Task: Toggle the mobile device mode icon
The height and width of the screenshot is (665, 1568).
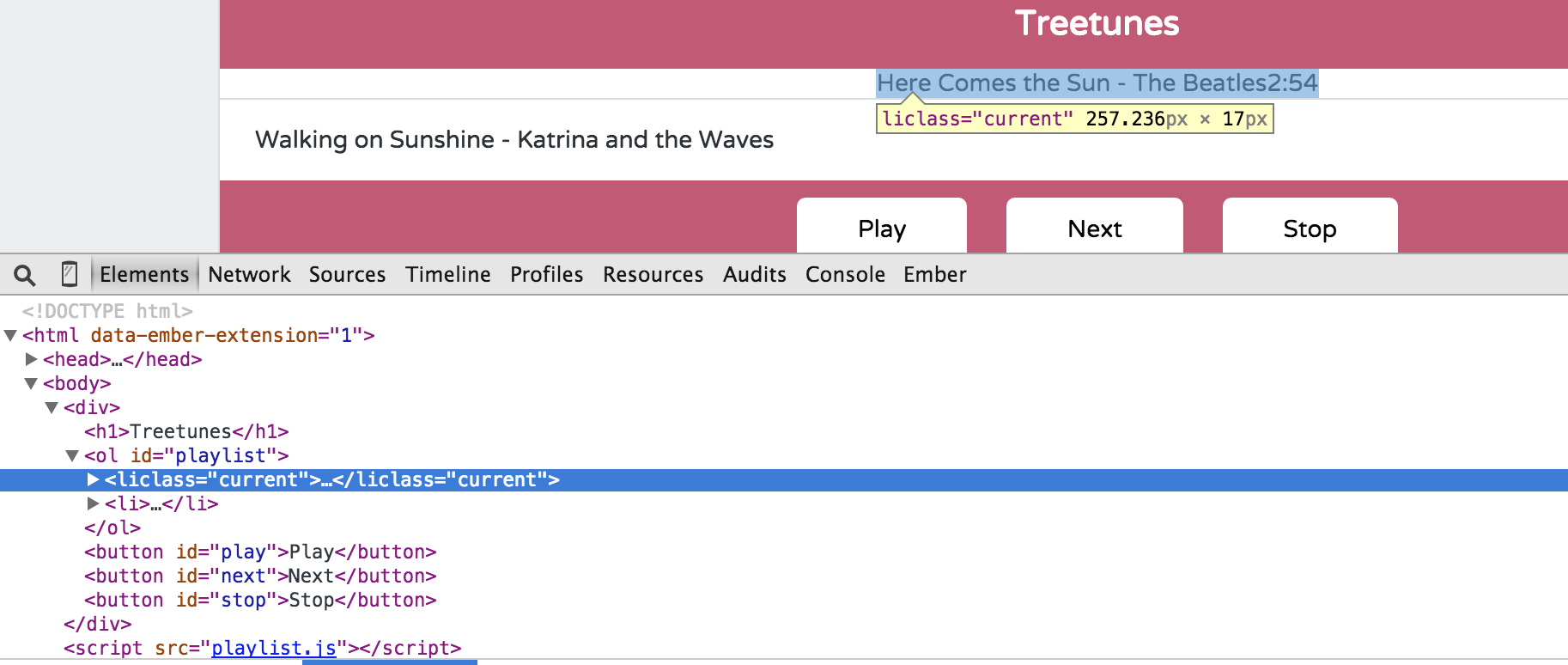Action: pyautogui.click(x=70, y=274)
